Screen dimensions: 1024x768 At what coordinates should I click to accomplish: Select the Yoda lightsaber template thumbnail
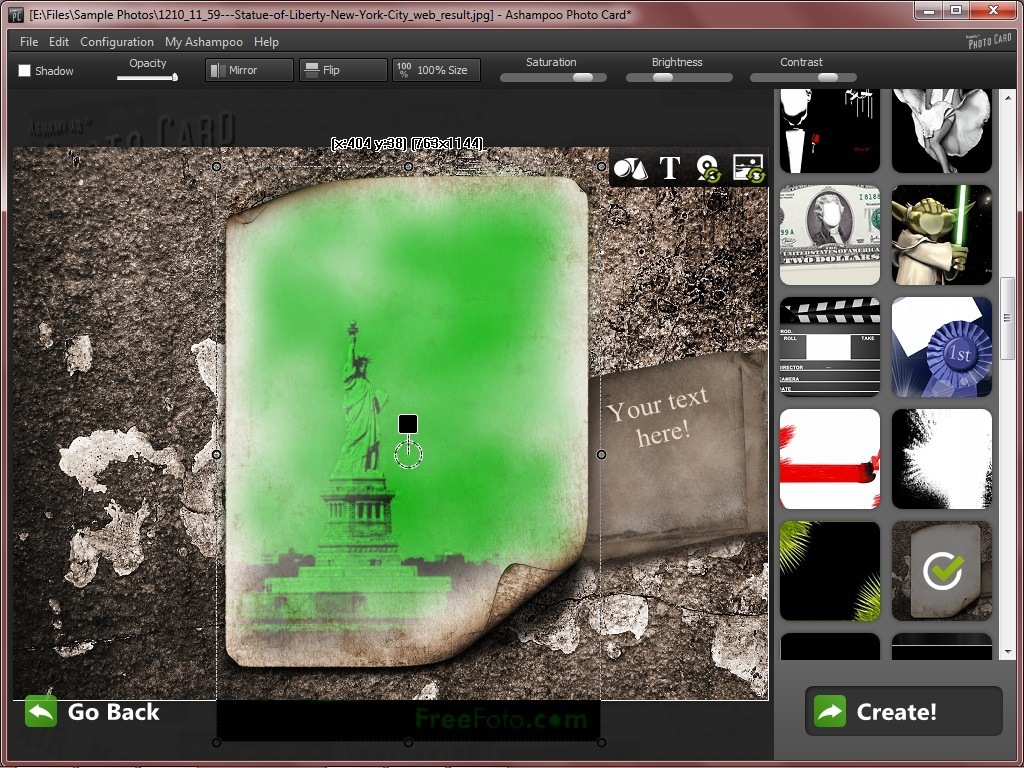(942, 235)
